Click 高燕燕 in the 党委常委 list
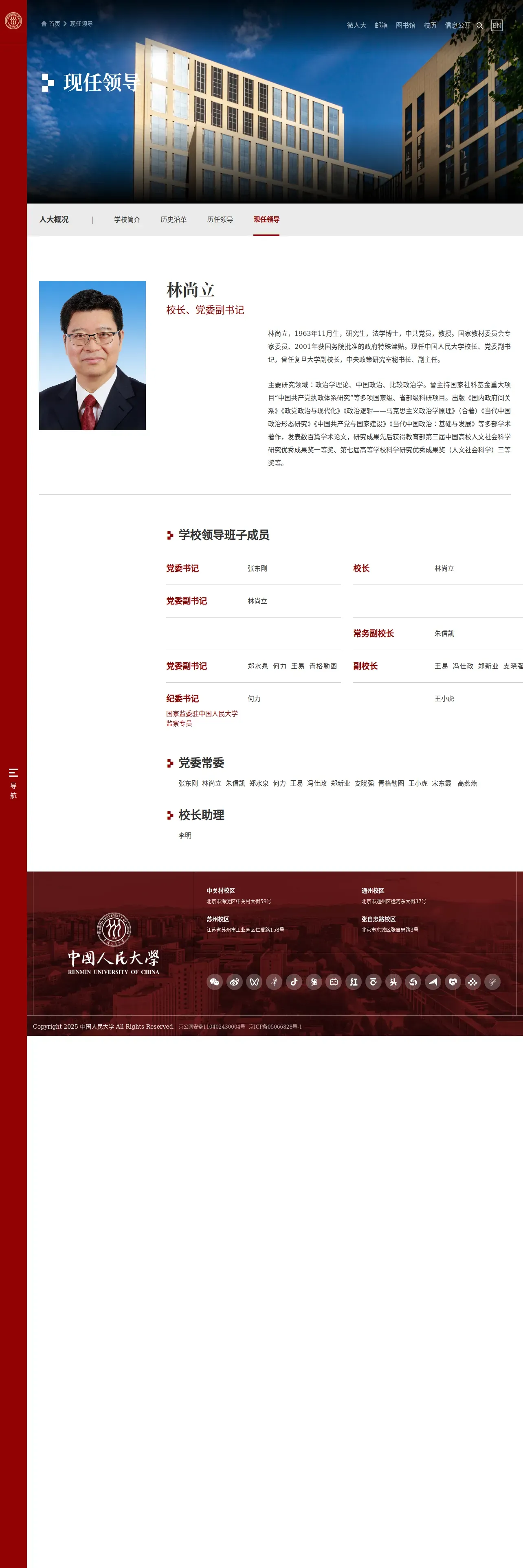This screenshot has height=1568, width=523. (468, 784)
